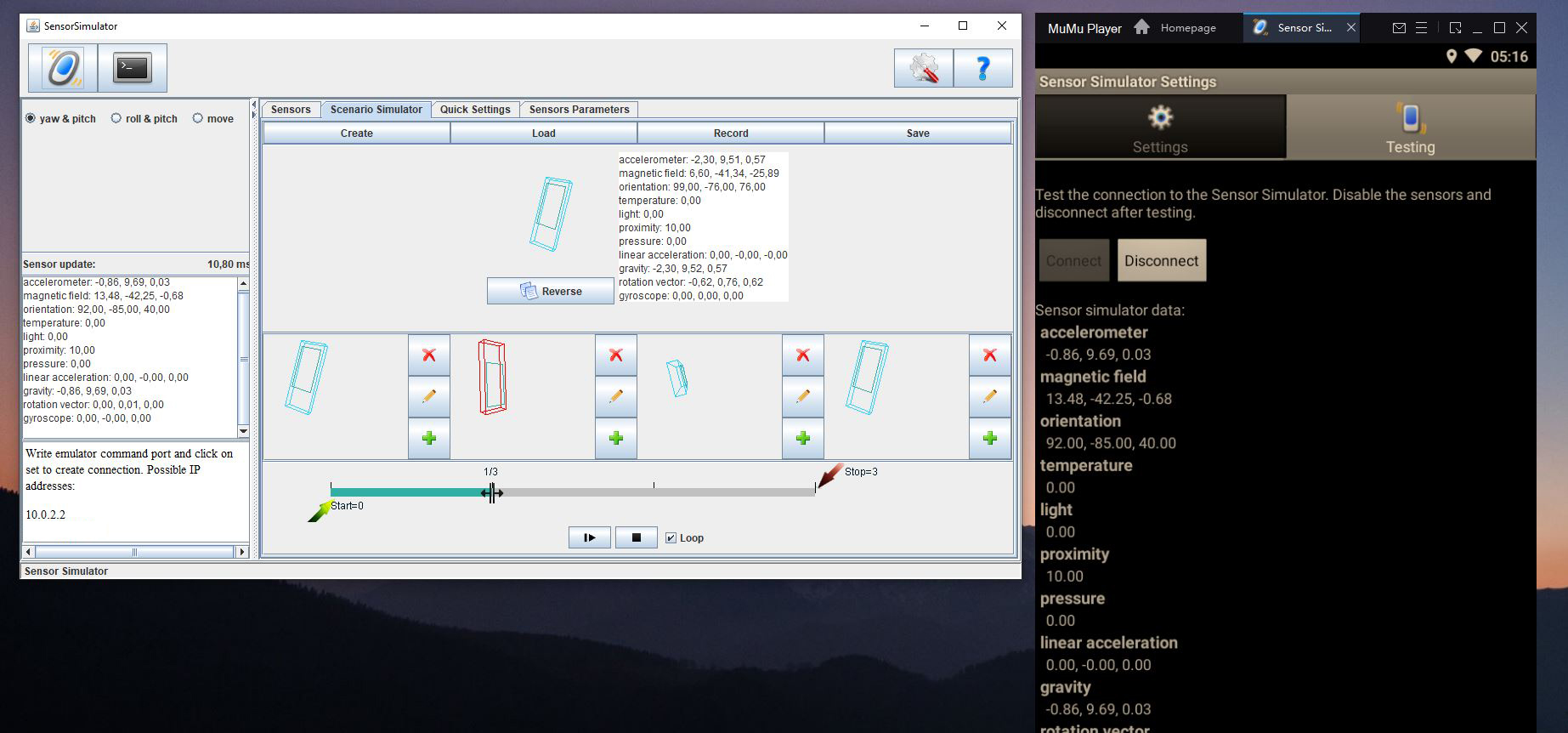1568x733 pixels.
Task: Select the roll & pitch radio button
Action: coord(116,118)
